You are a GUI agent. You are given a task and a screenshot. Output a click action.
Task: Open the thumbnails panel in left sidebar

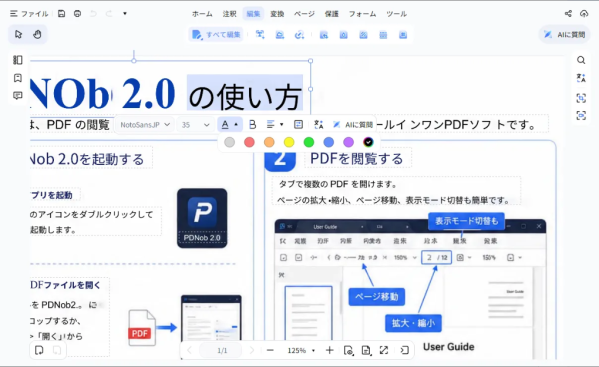tap(18, 60)
